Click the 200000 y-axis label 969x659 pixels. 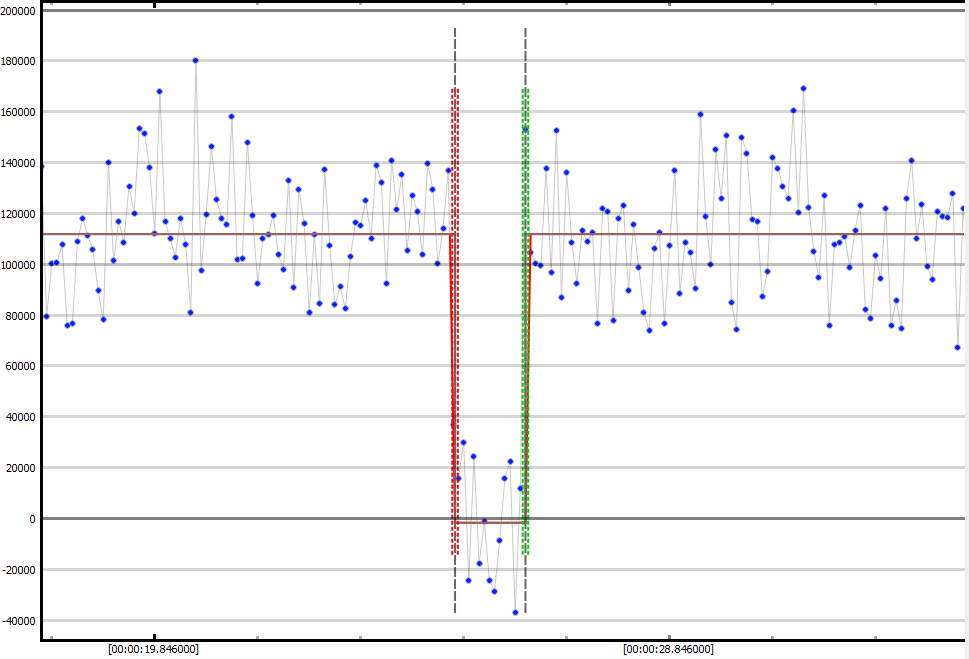(20, 11)
